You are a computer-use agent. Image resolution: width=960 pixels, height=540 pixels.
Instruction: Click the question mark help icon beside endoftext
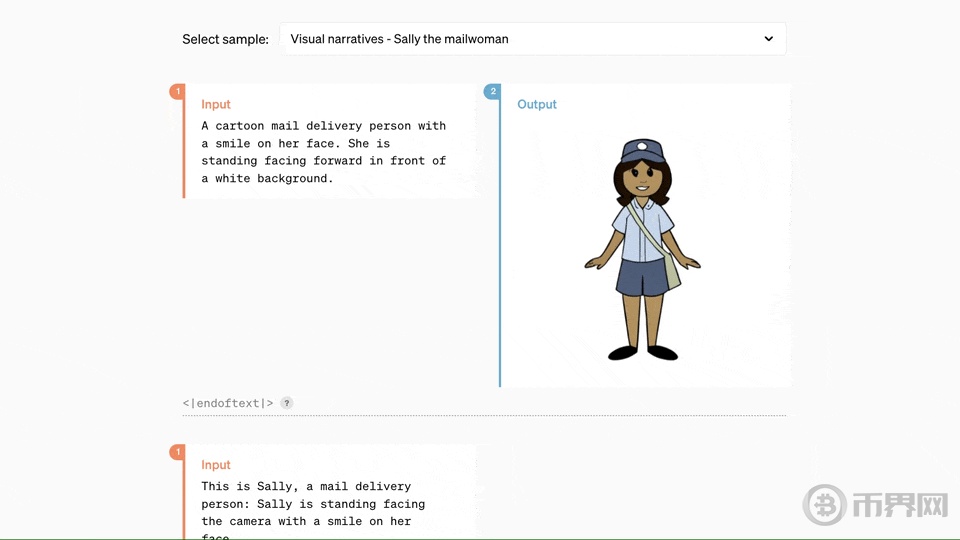coord(287,403)
